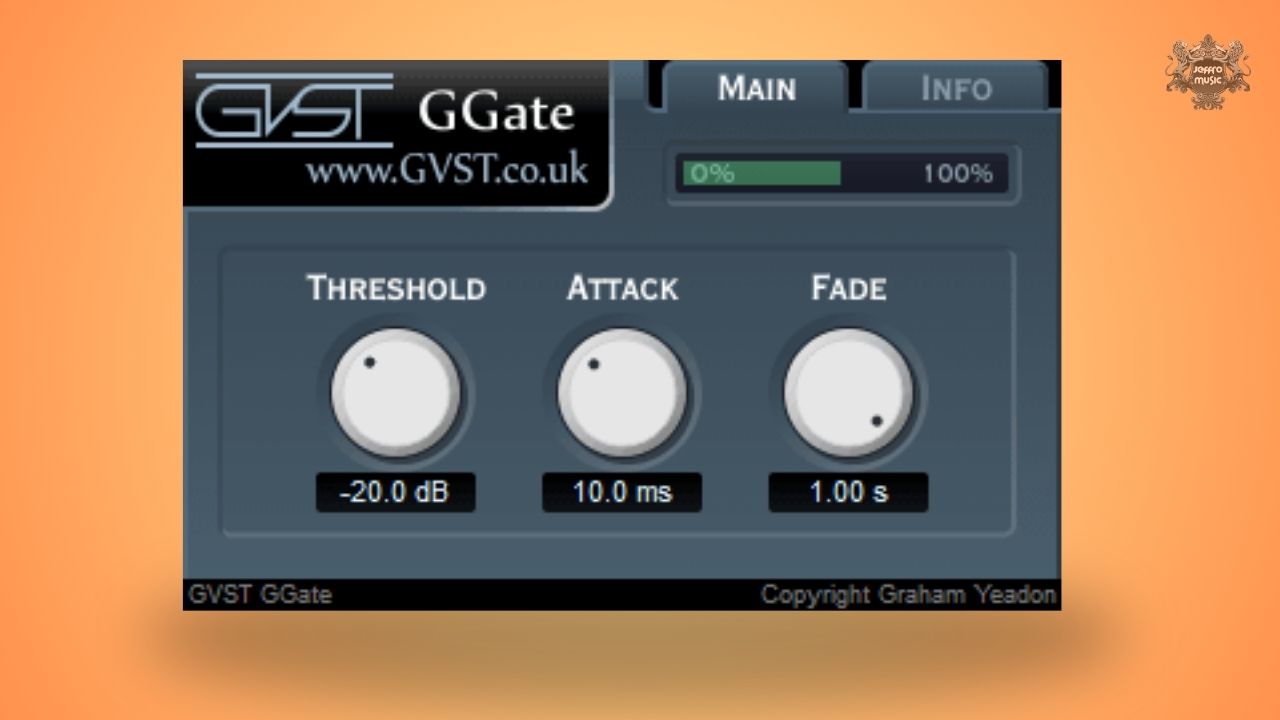Click the 100% end of the meter
Viewport: 1280px width, 720px height.
(957, 174)
